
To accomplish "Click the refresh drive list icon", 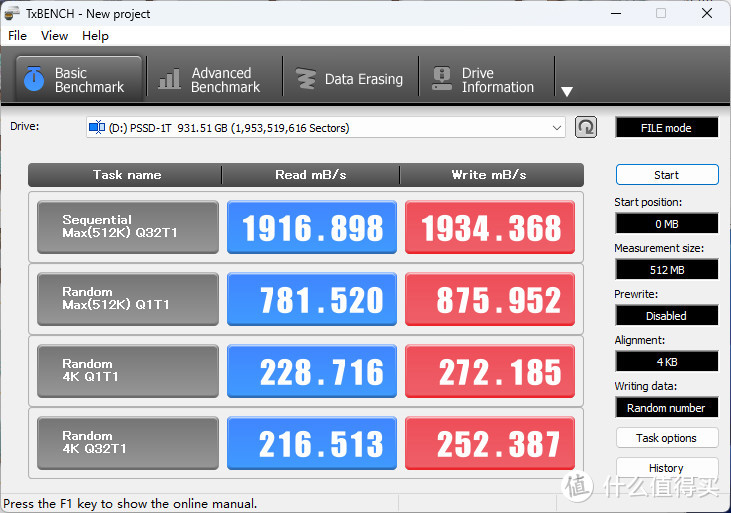I will [x=586, y=127].
